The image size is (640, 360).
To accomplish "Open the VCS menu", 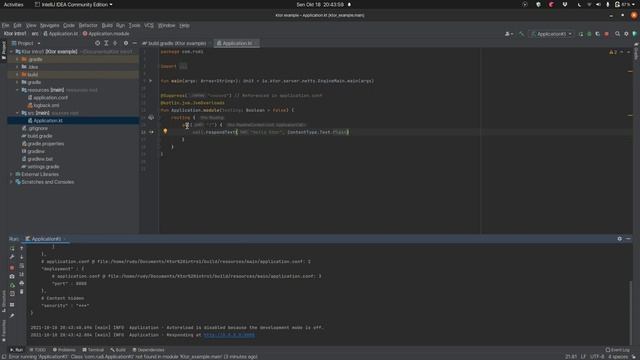I will coord(149,25).
